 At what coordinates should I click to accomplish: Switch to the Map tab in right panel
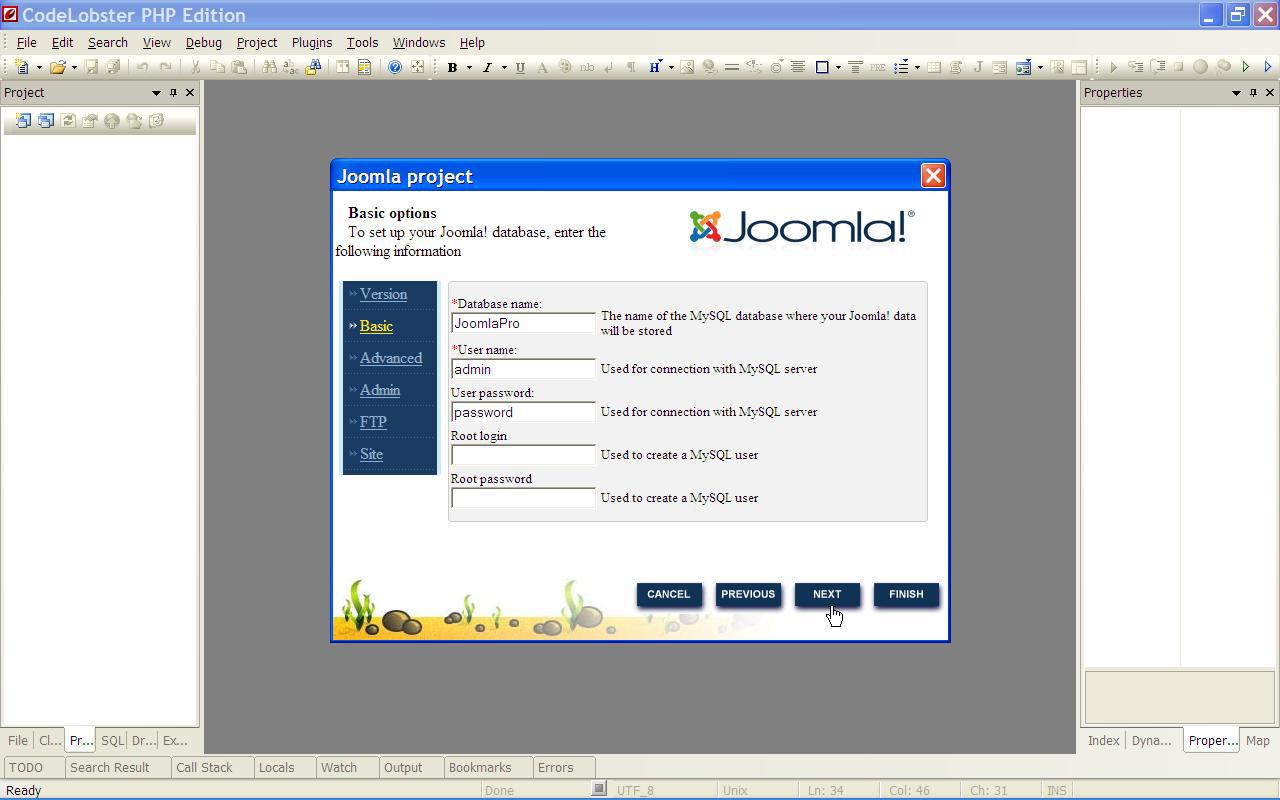(1258, 741)
